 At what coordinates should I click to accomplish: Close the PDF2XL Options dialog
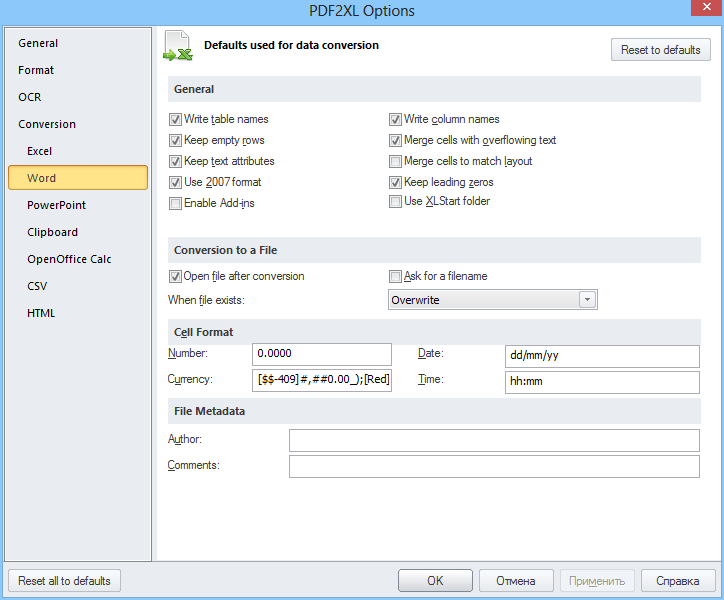click(x=706, y=7)
